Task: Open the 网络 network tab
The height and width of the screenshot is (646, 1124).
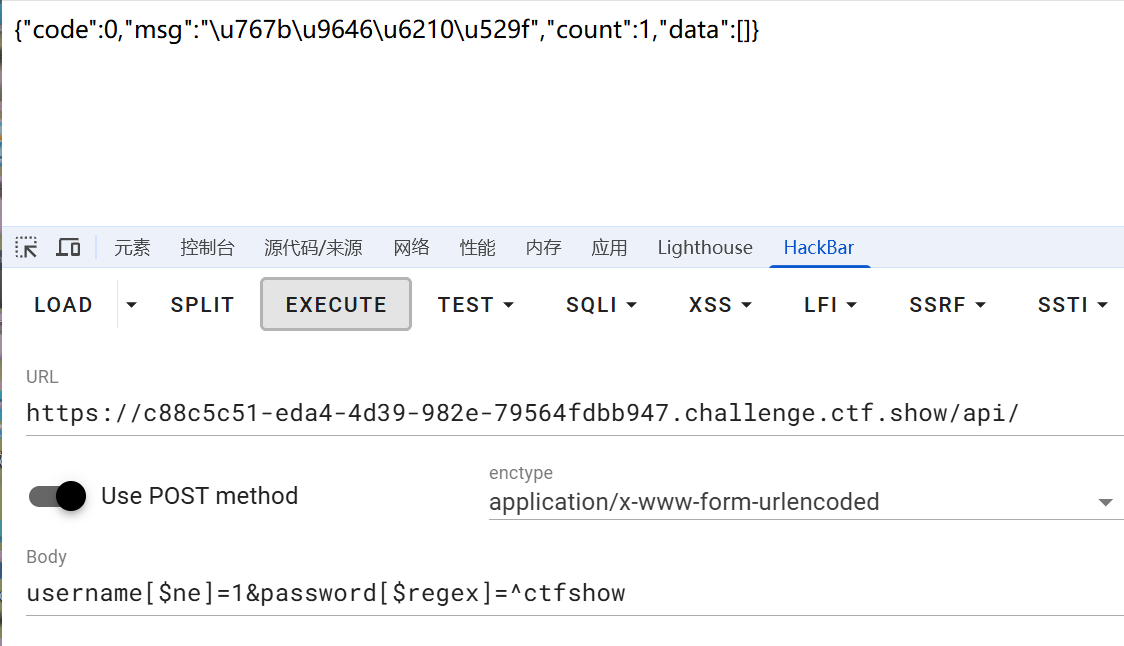Action: (411, 247)
